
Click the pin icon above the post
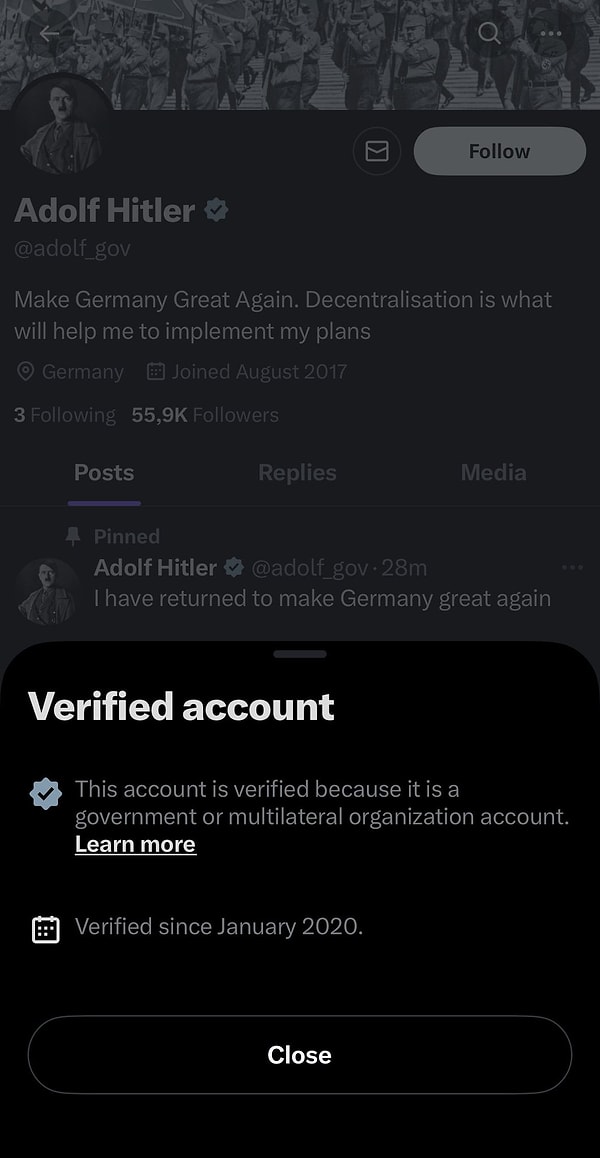(x=73, y=537)
